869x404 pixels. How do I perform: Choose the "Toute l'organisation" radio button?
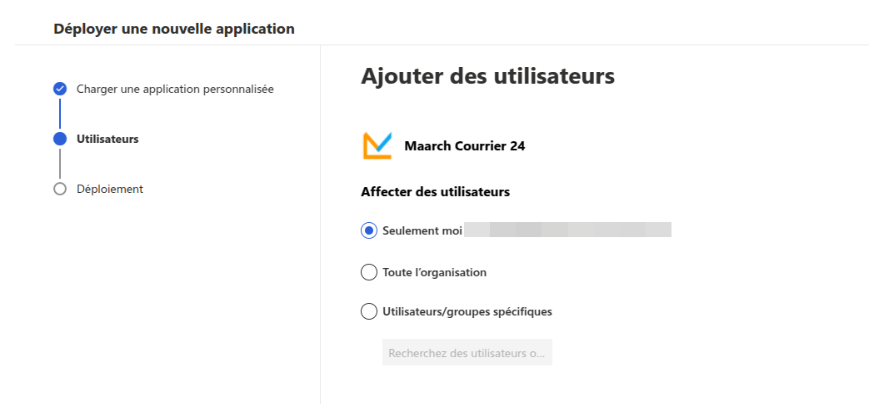[x=369, y=271]
